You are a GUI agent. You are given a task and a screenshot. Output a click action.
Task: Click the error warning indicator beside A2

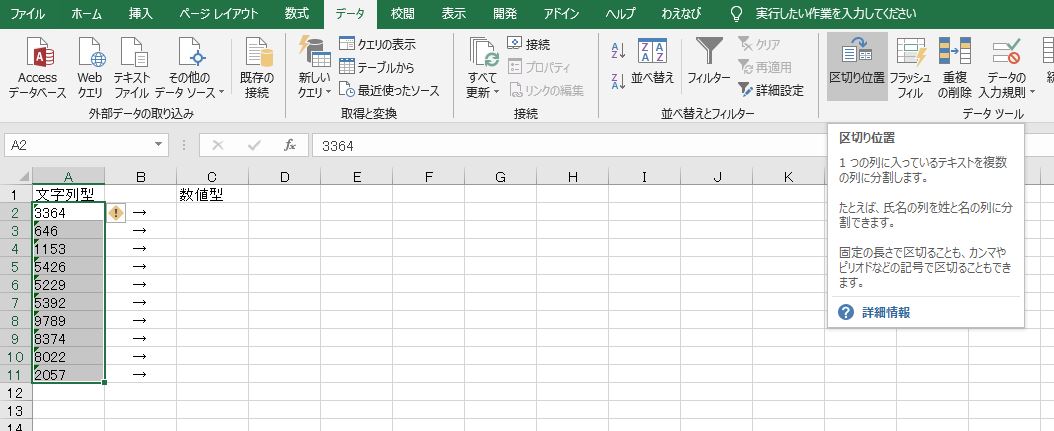coord(116,213)
